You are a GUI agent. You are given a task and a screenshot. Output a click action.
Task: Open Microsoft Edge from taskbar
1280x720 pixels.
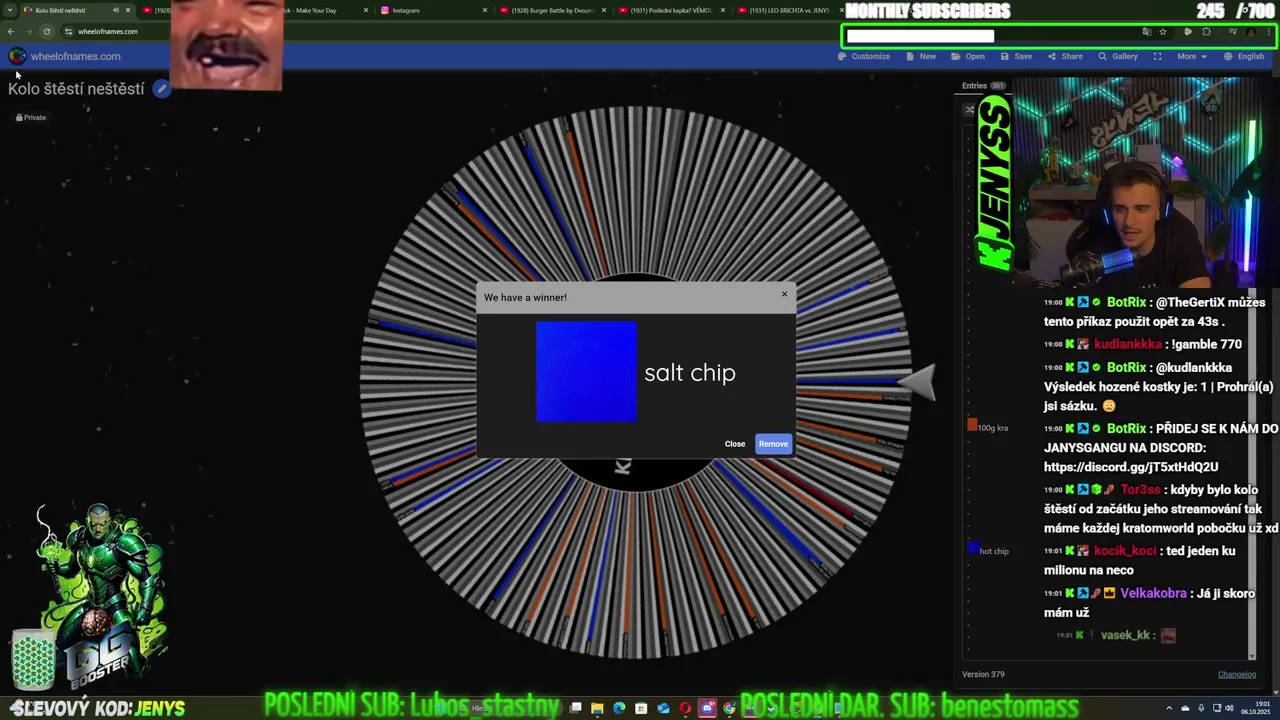pos(619,708)
